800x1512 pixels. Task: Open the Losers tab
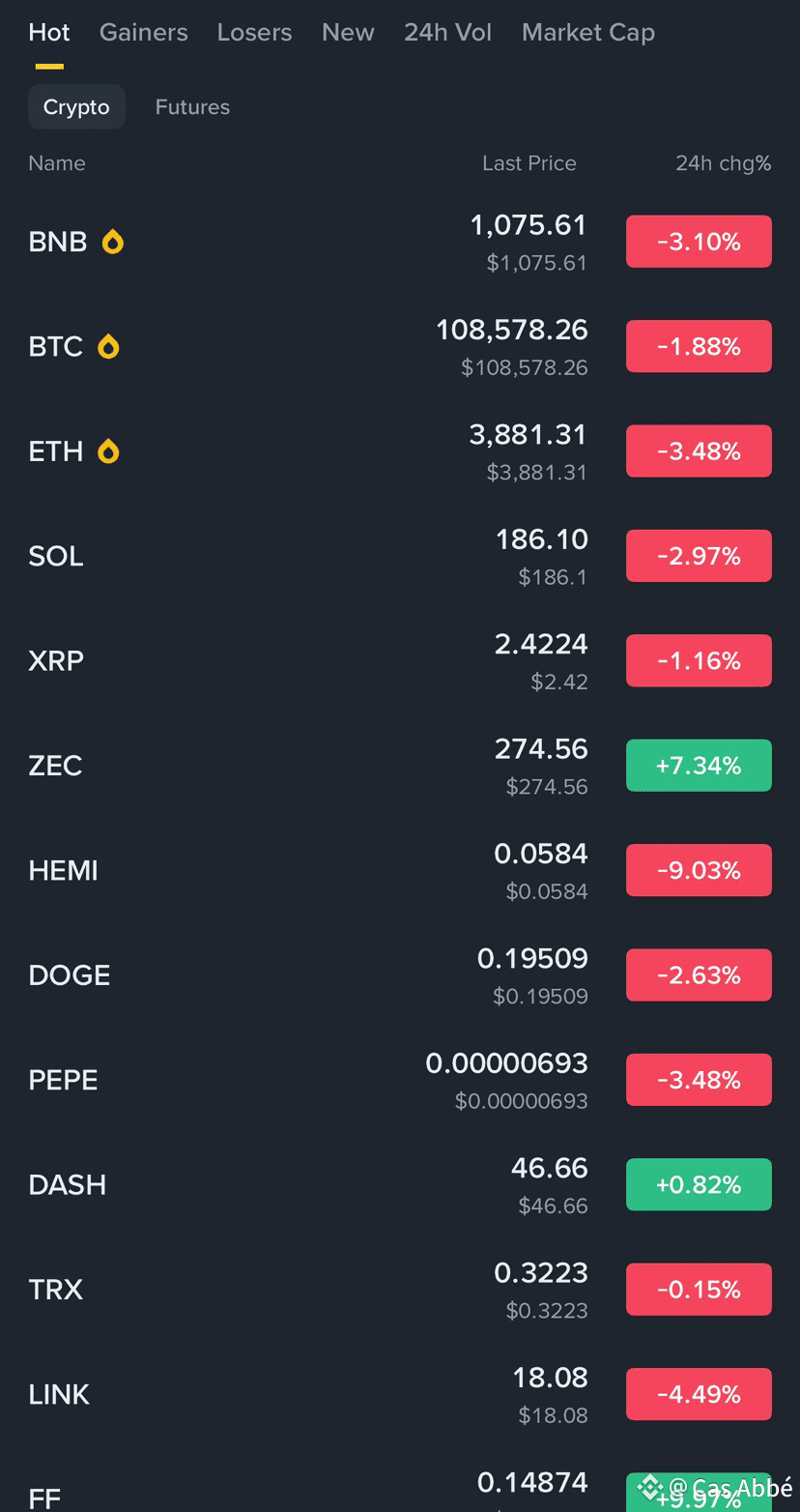[254, 32]
